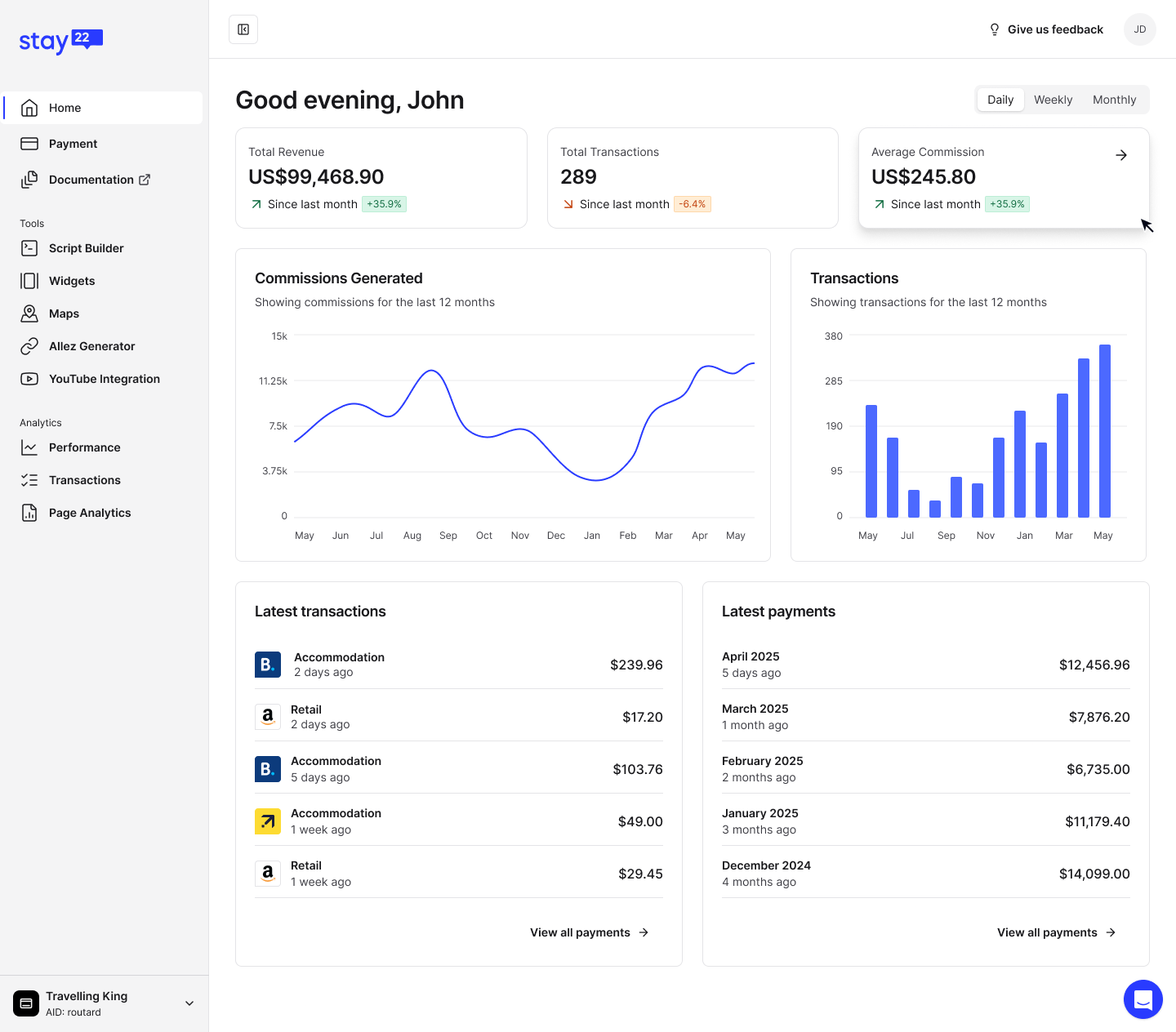Open the Average Commission arrow icon
The height and width of the screenshot is (1032, 1176).
pos(1121,155)
